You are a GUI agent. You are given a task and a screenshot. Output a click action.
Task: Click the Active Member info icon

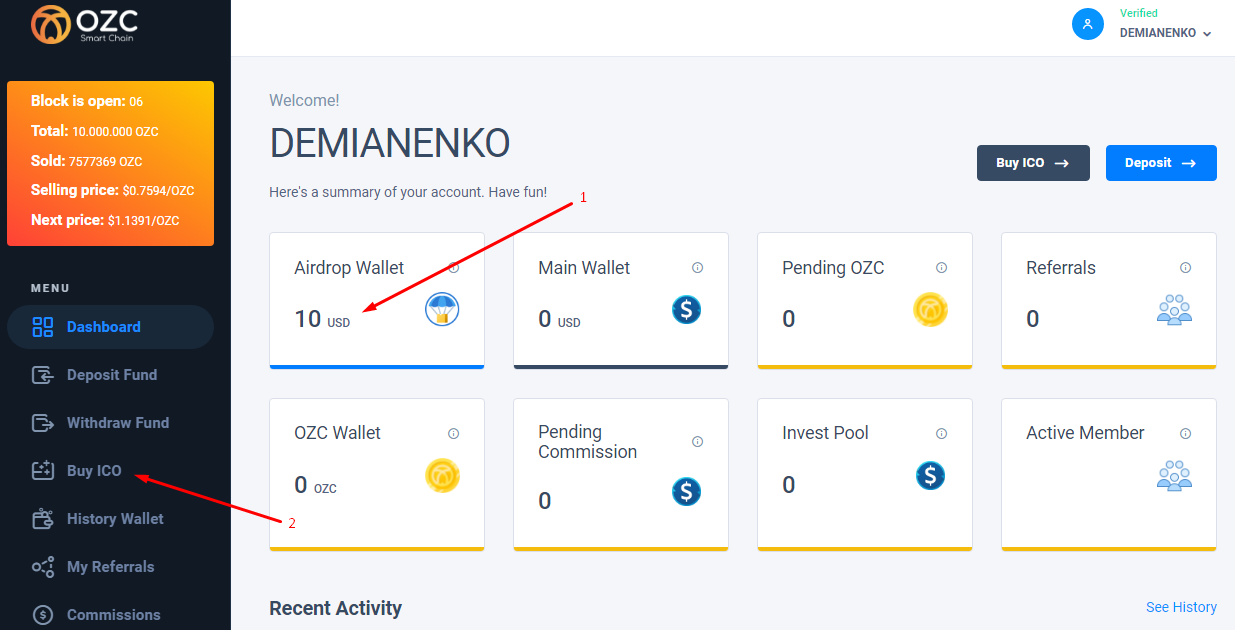1185,434
